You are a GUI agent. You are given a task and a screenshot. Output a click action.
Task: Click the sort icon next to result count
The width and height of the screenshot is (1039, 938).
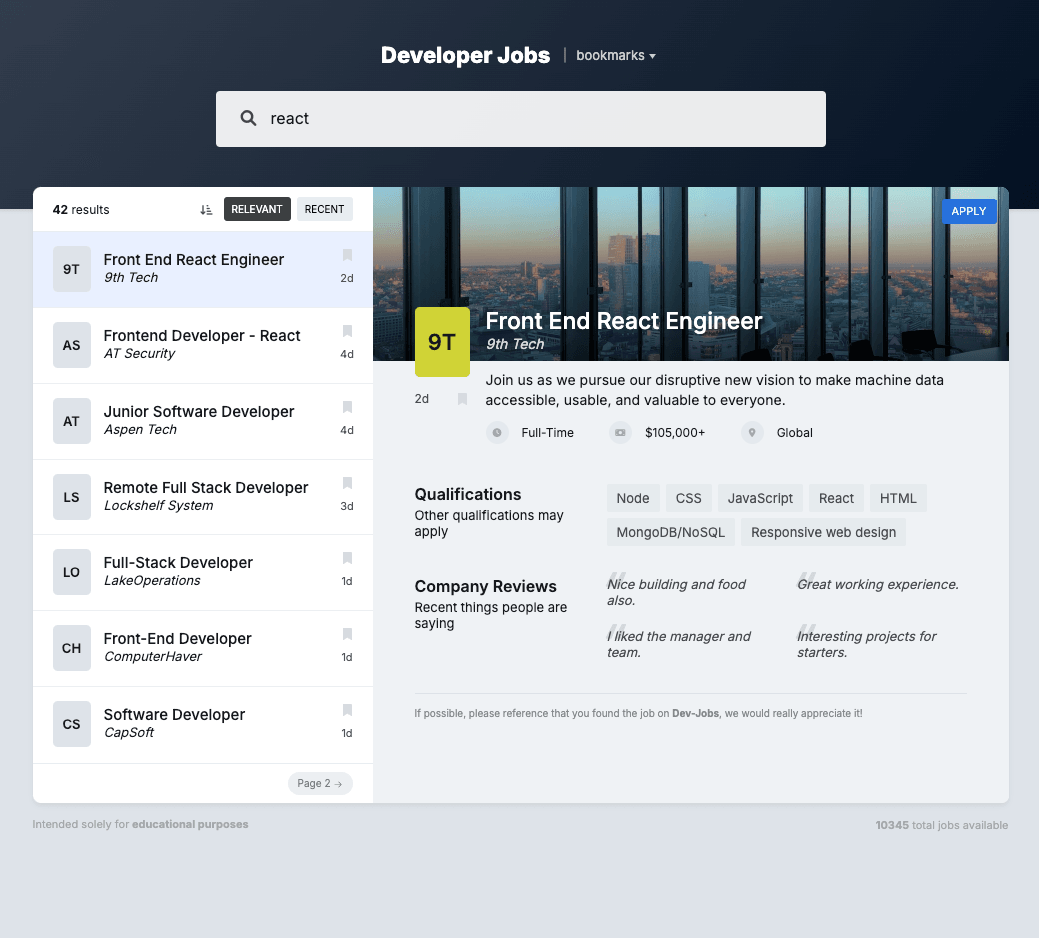tap(206, 209)
